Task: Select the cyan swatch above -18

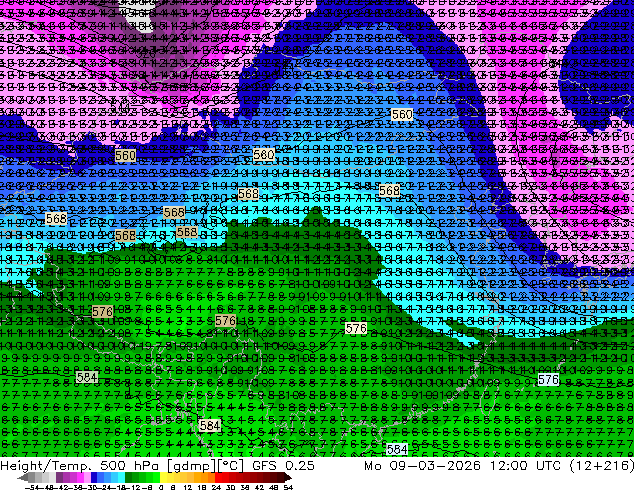Action: click(x=122, y=478)
